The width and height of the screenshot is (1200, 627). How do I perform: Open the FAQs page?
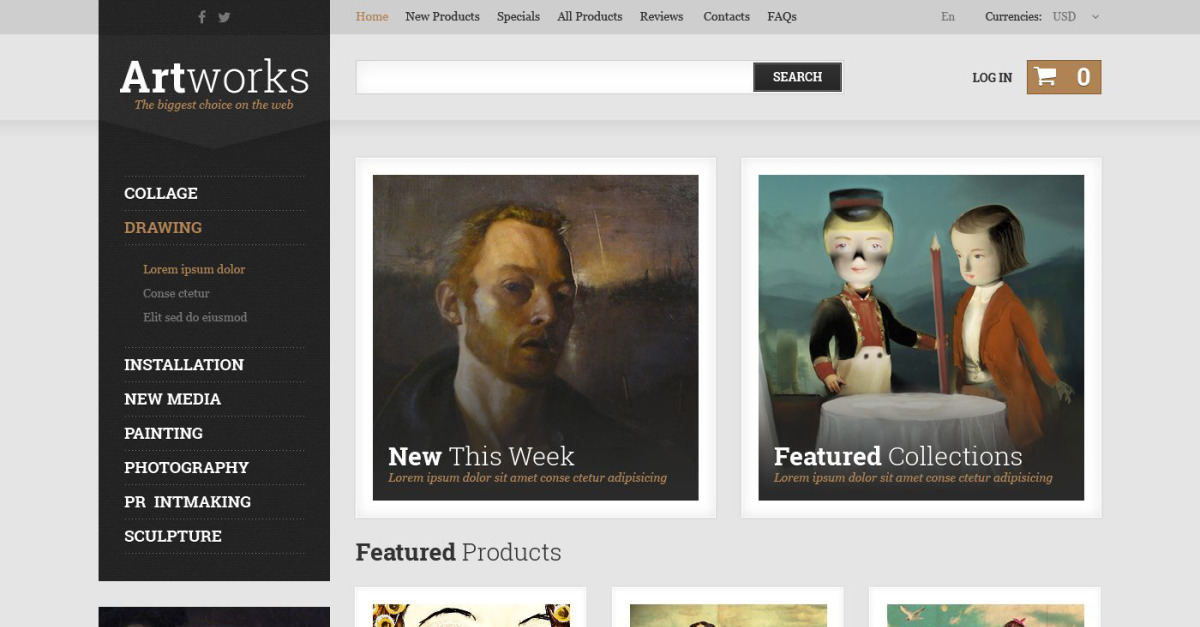click(x=782, y=17)
